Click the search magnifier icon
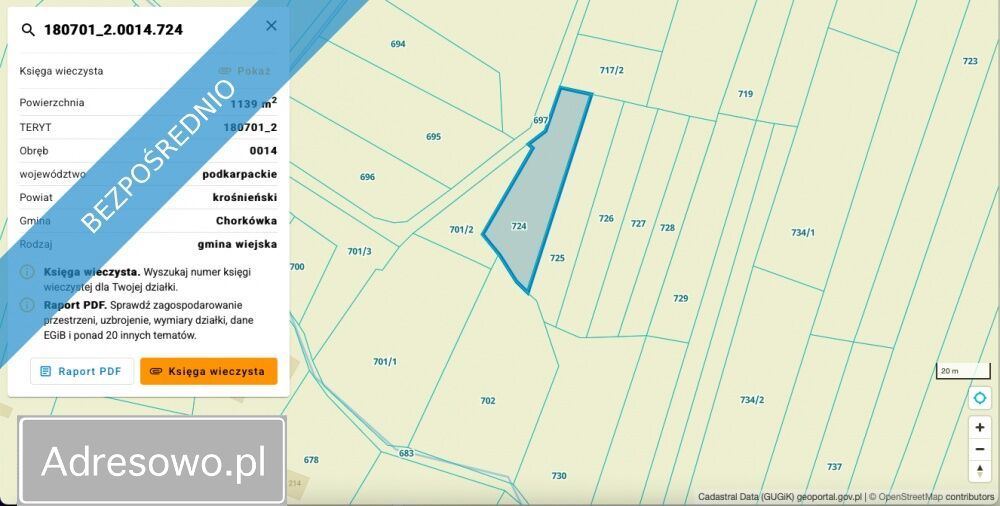Image resolution: width=1000 pixels, height=506 pixels. [x=28, y=29]
